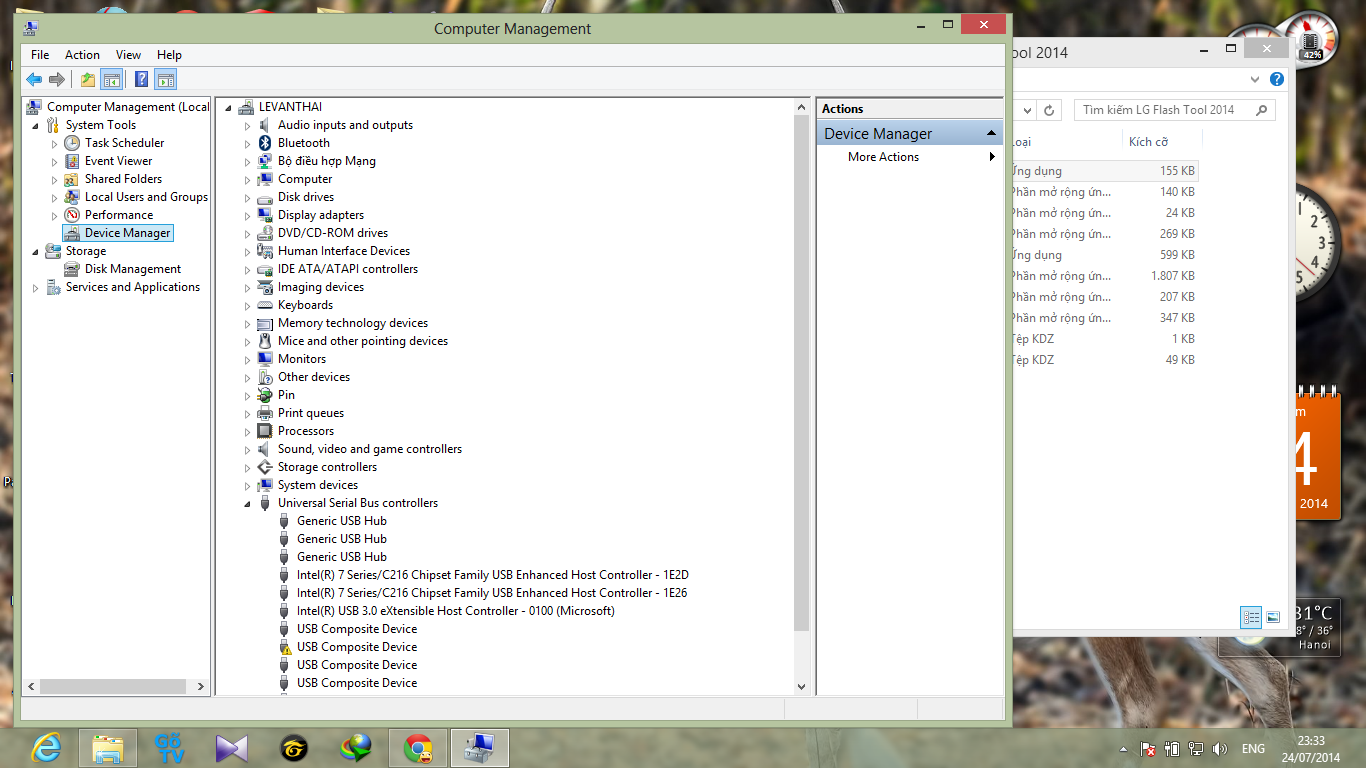Expand the Local Users and Groups node
This screenshot has height=768, width=1366.
pos(55,198)
